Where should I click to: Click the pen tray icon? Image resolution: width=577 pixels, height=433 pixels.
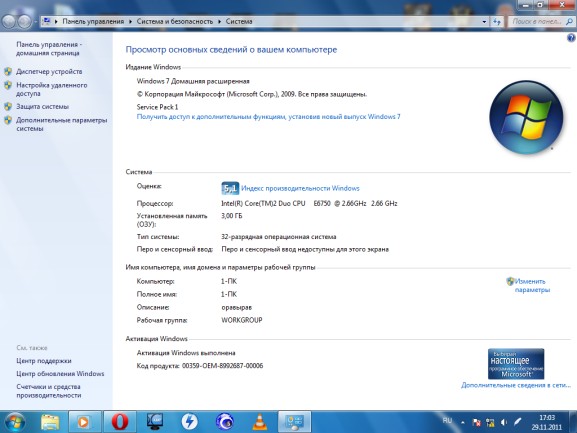tap(518, 422)
